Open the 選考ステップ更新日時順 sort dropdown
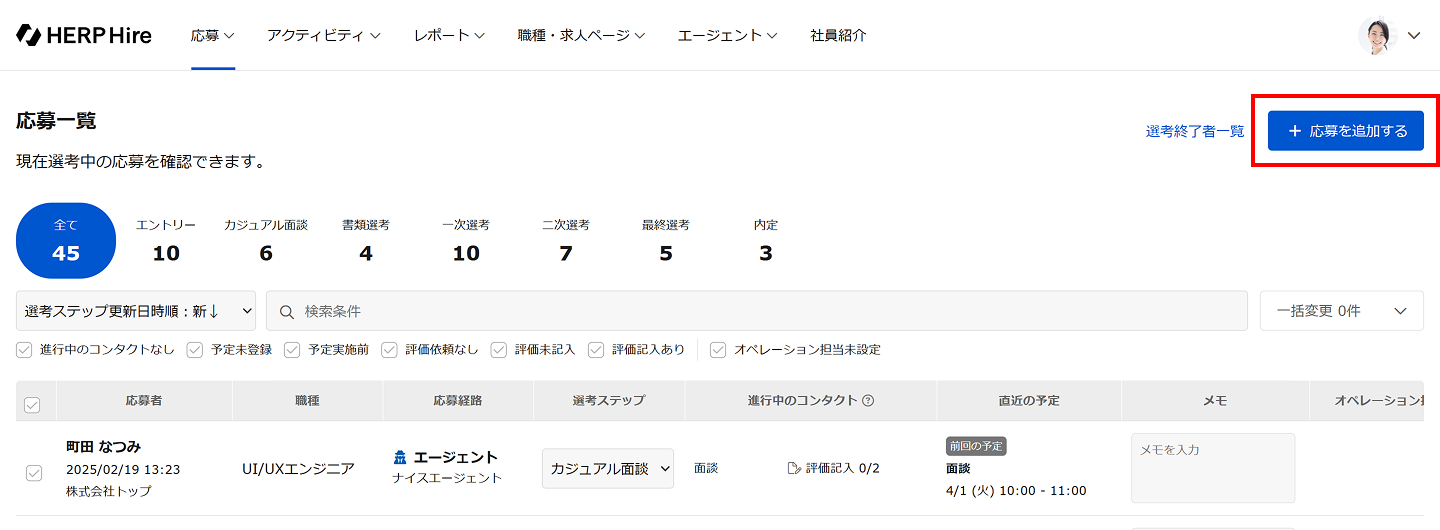The width and height of the screenshot is (1440, 530). [136, 311]
